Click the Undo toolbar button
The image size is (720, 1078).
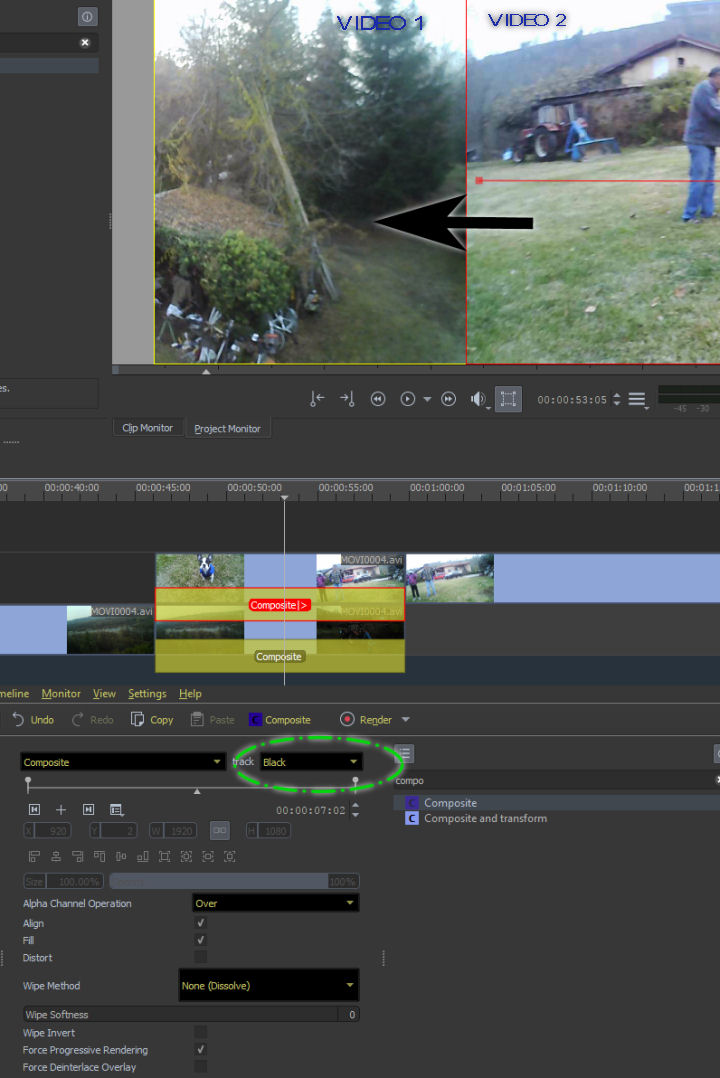pos(34,720)
